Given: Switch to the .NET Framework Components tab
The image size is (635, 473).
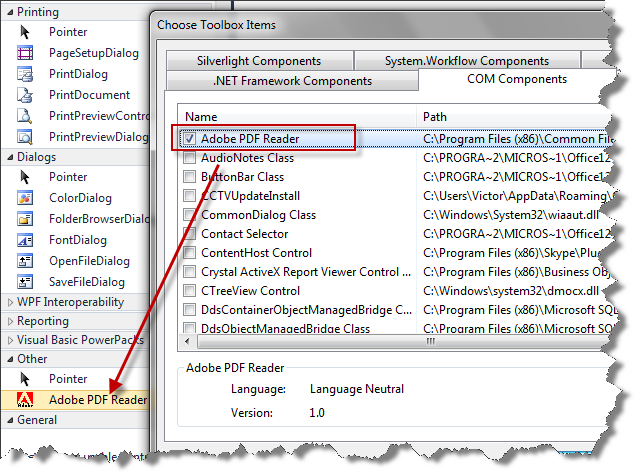Looking at the screenshot, I should coord(292,81).
